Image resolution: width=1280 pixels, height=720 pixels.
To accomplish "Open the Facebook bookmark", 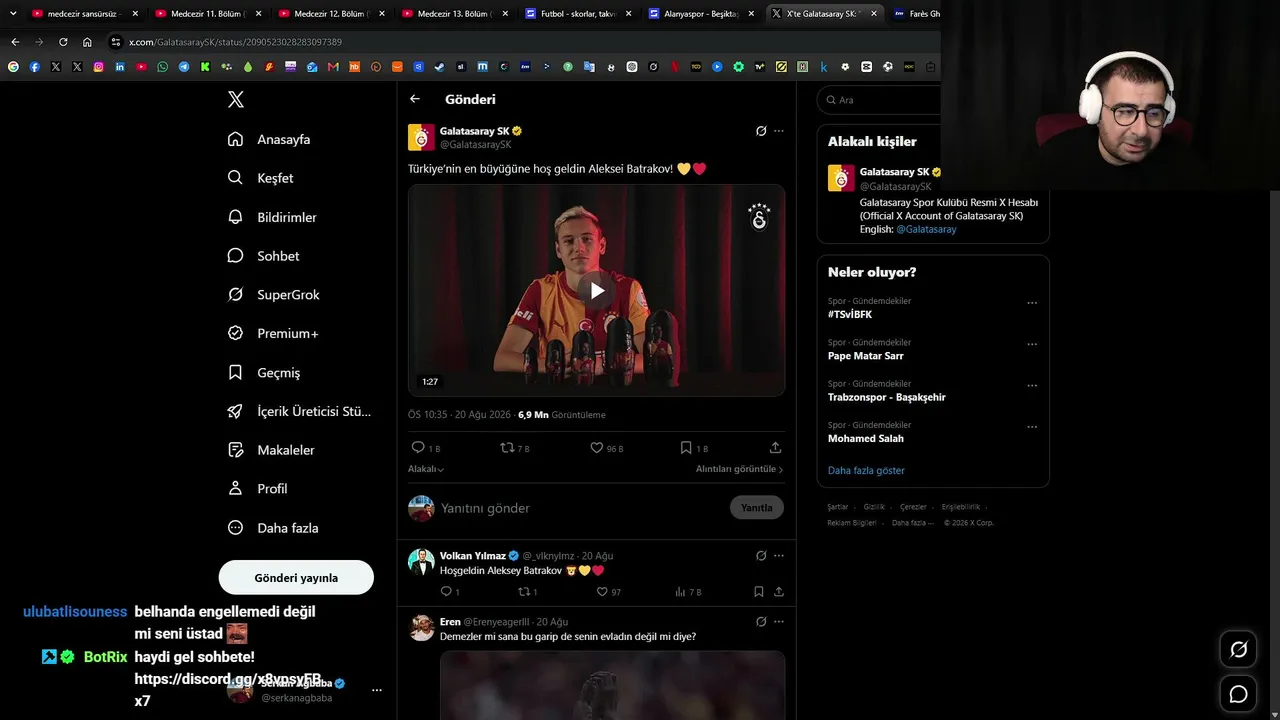I will click(x=34, y=67).
